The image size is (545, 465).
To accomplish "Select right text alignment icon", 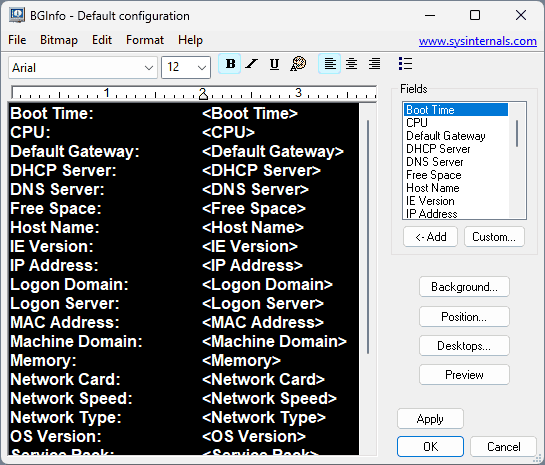I will click(374, 64).
